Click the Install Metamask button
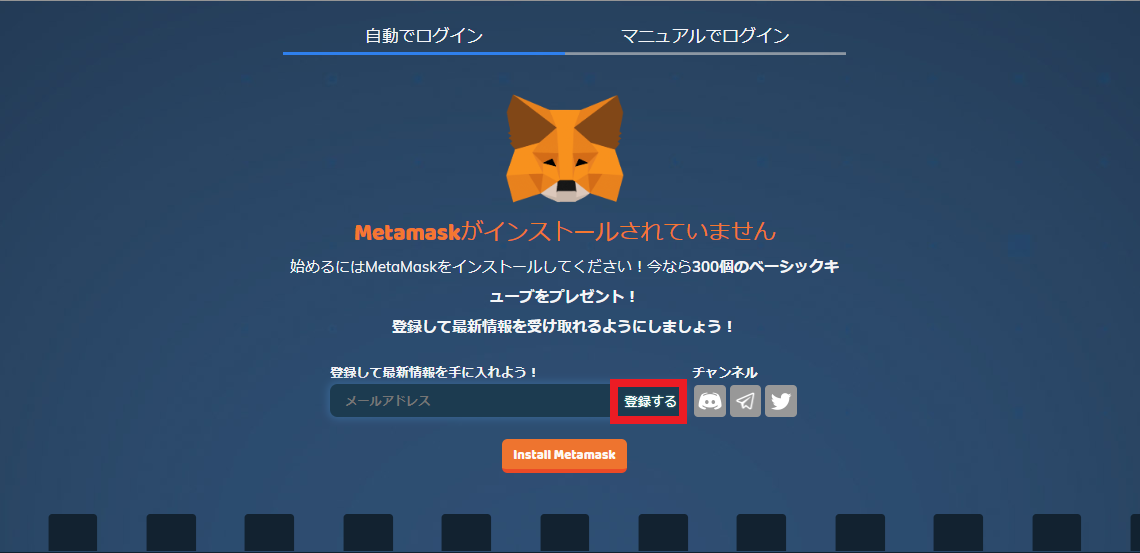1140x553 pixels. (x=564, y=456)
